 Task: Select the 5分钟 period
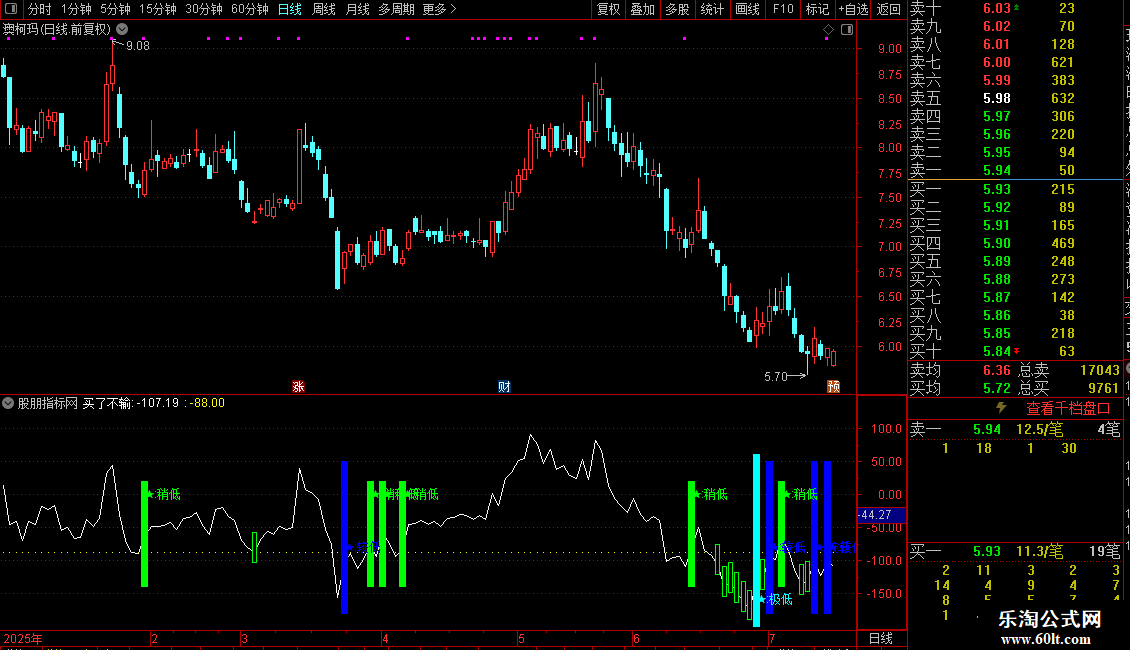pos(115,9)
